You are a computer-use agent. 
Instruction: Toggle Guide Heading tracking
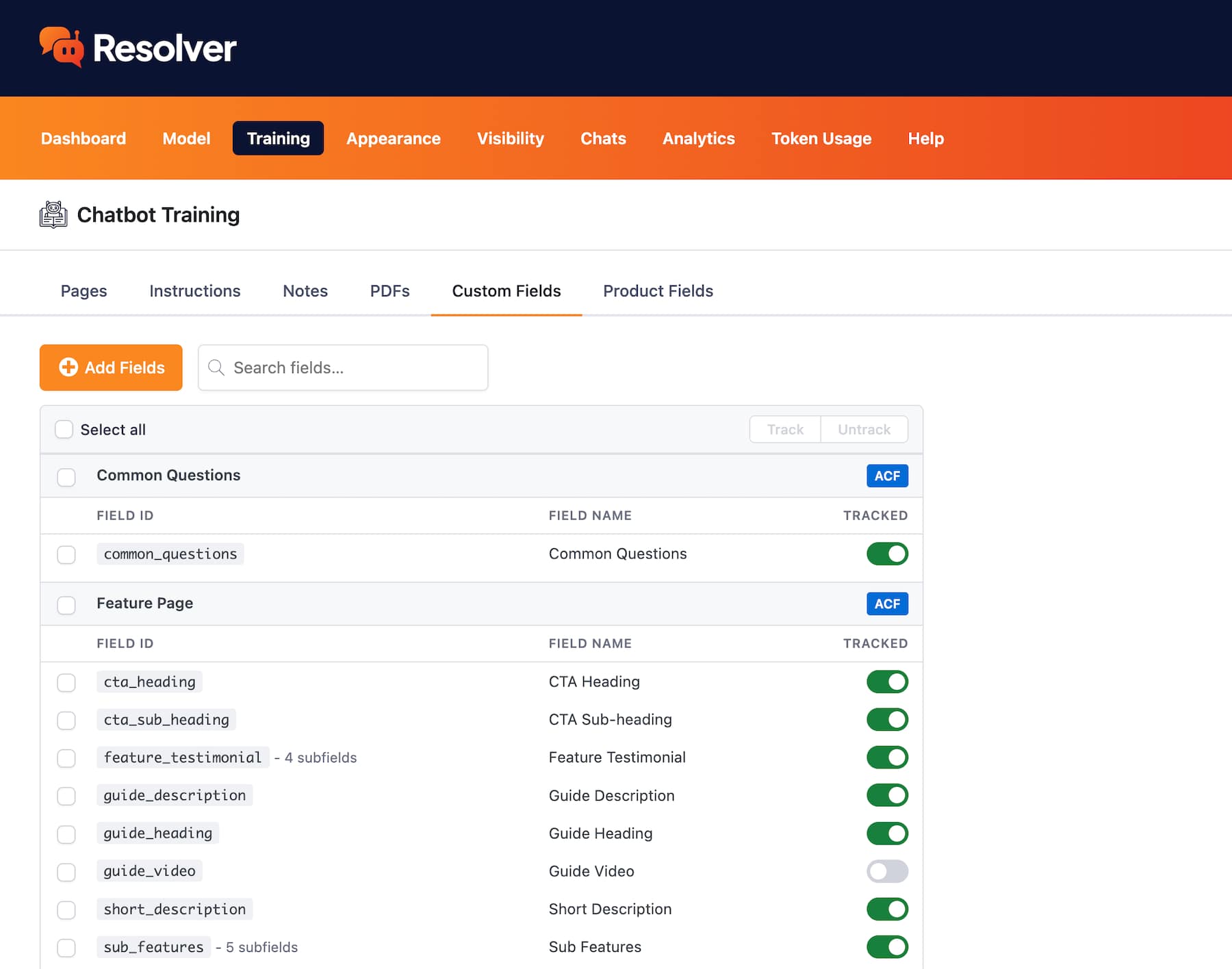coord(887,834)
